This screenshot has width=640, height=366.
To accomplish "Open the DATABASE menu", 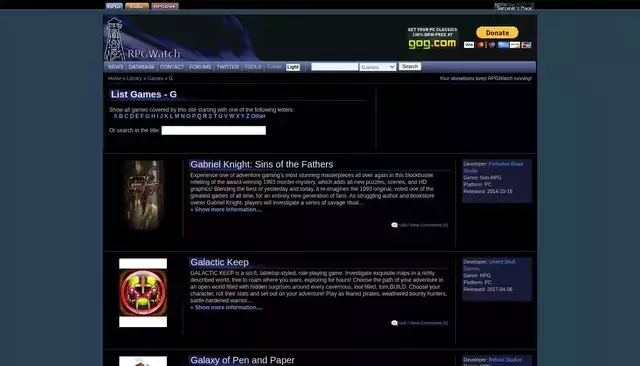I will tap(141, 67).
